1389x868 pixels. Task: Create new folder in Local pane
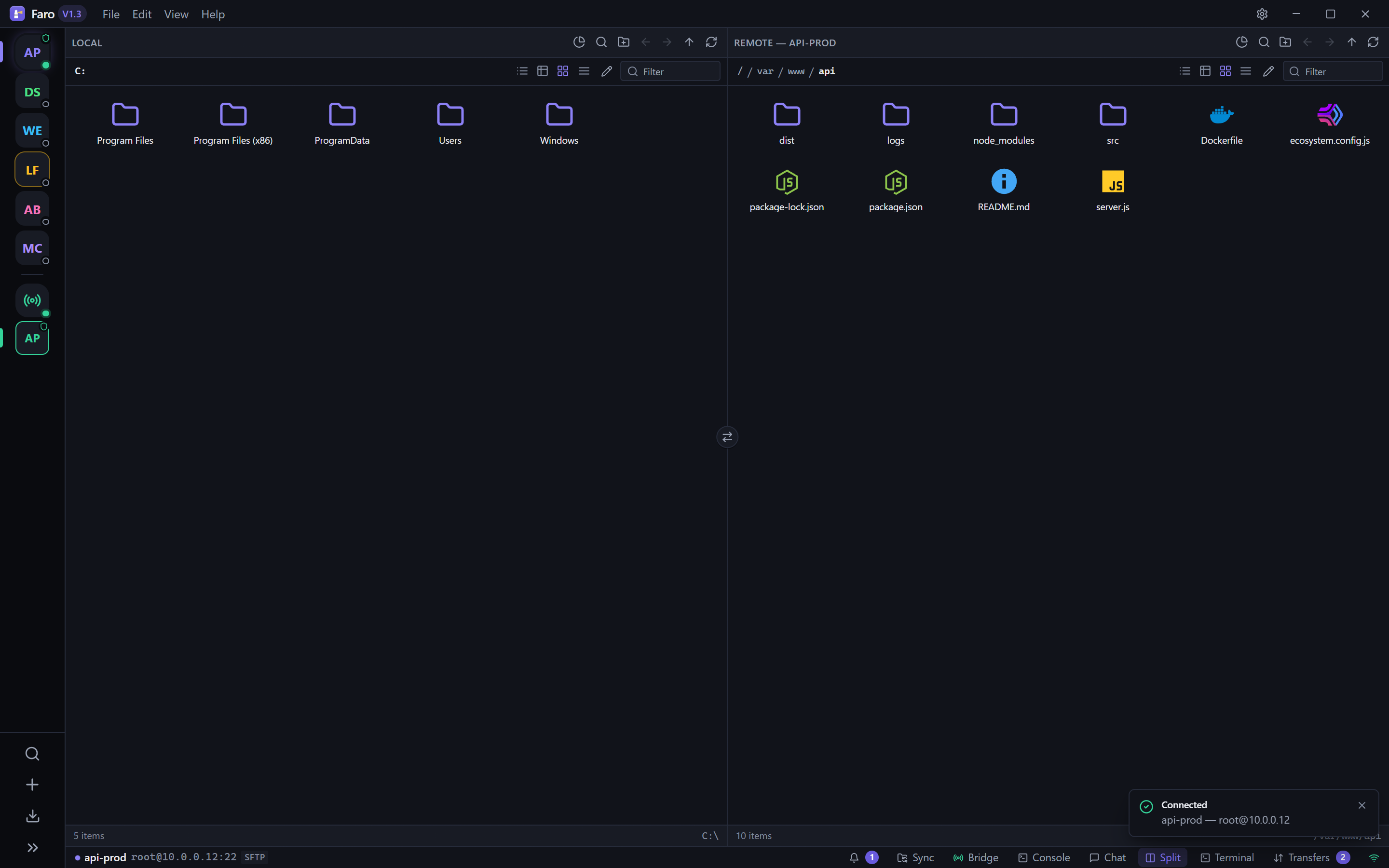pyautogui.click(x=623, y=42)
